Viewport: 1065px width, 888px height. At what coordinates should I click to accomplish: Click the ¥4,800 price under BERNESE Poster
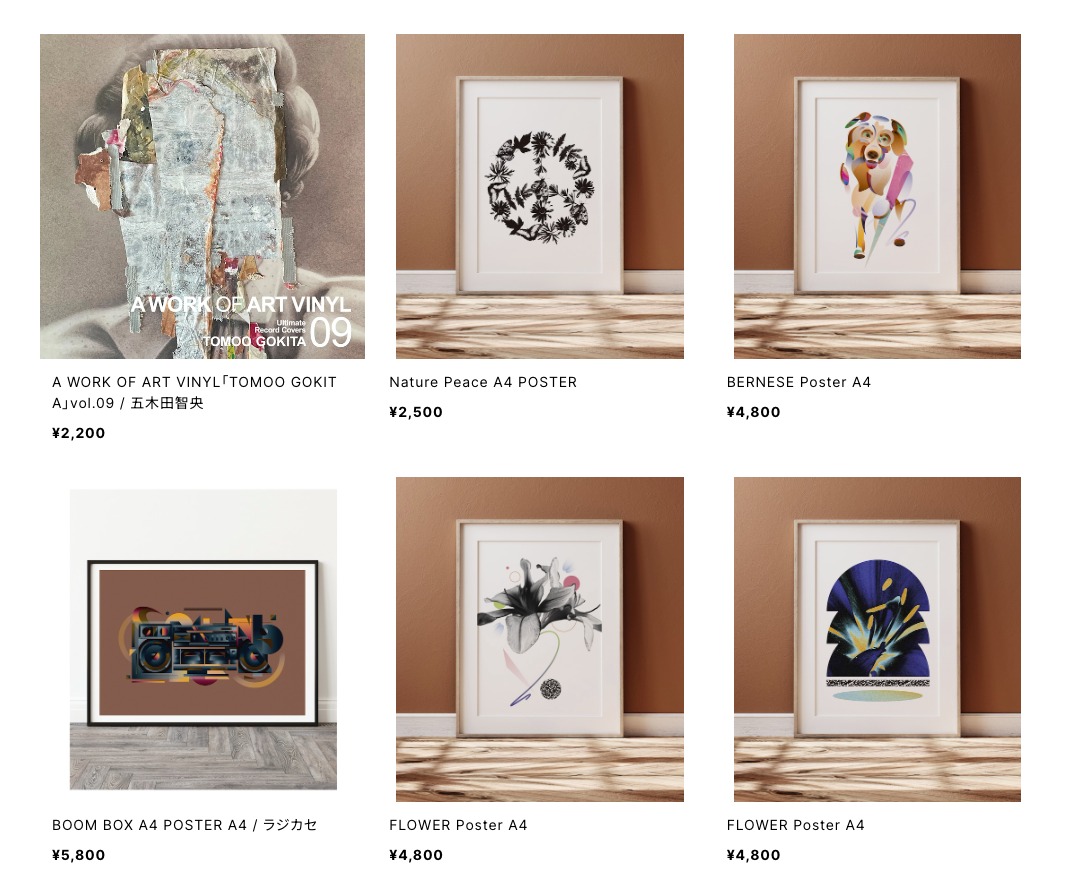click(753, 412)
